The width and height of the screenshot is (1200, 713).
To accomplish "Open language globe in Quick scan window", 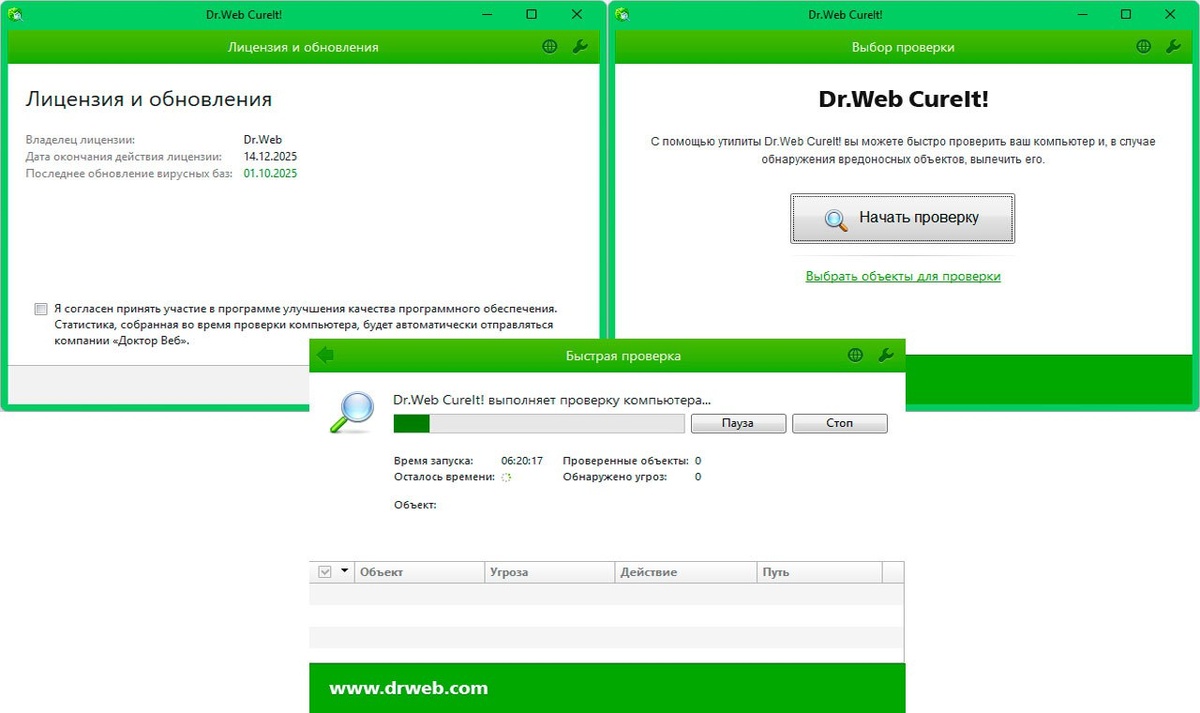I will click(855, 355).
